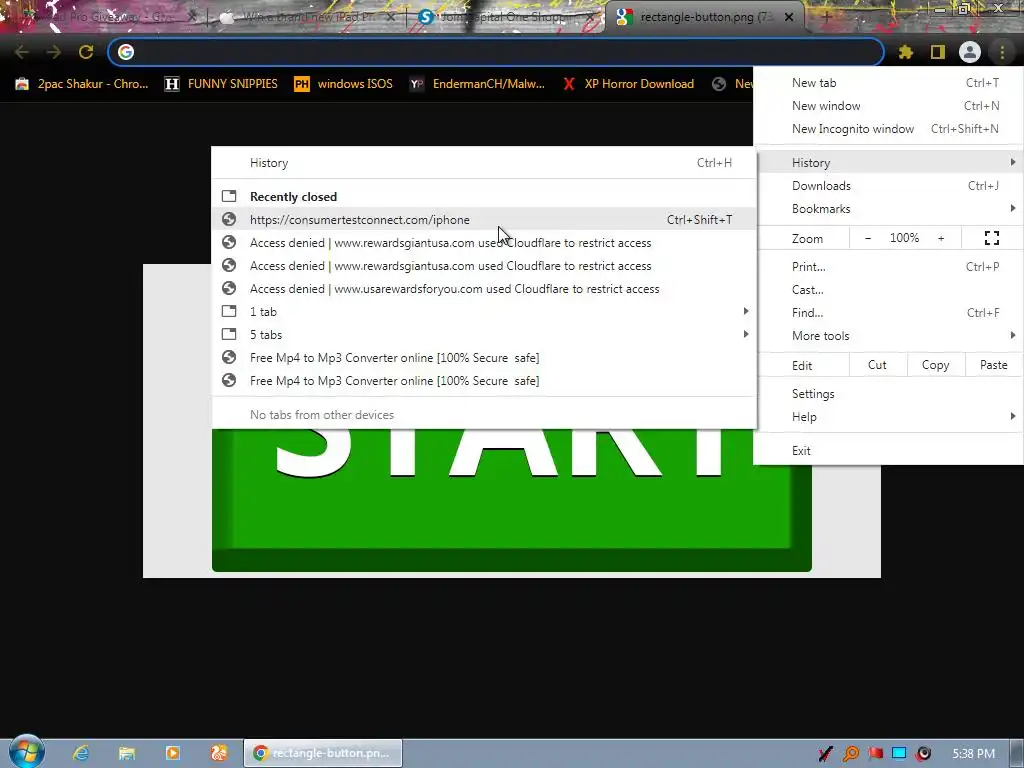Click the Cut button in Edit row
Screen dimensions: 1024x768
click(878, 365)
